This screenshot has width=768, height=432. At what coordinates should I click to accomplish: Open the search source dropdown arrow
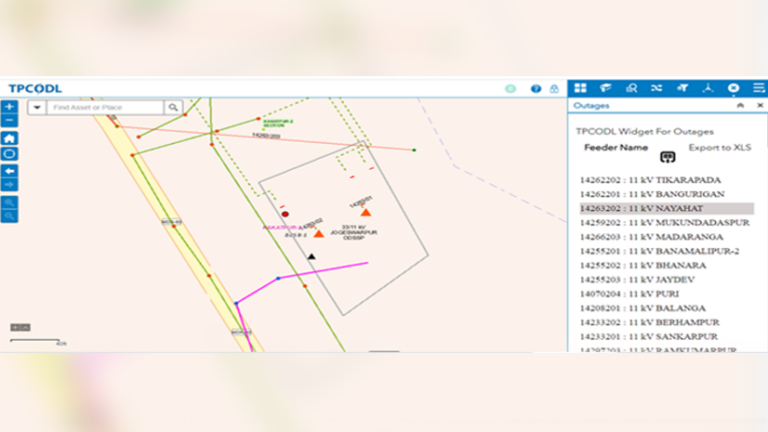coord(37,107)
